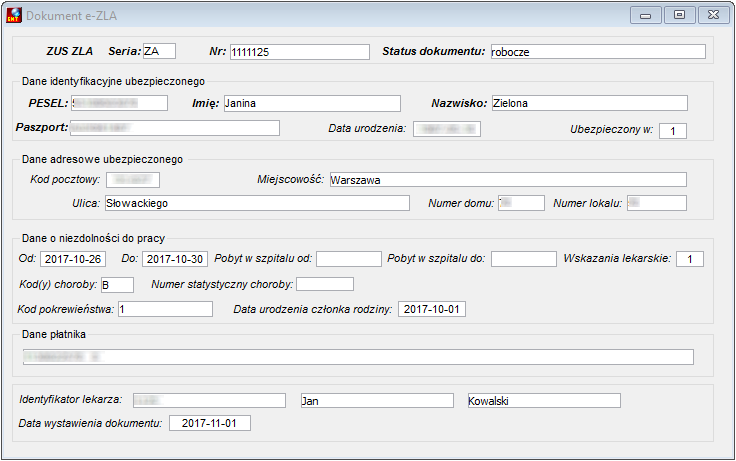Click the Data wystawienia dokumentu field
The height and width of the screenshot is (461, 736).
coord(209,423)
